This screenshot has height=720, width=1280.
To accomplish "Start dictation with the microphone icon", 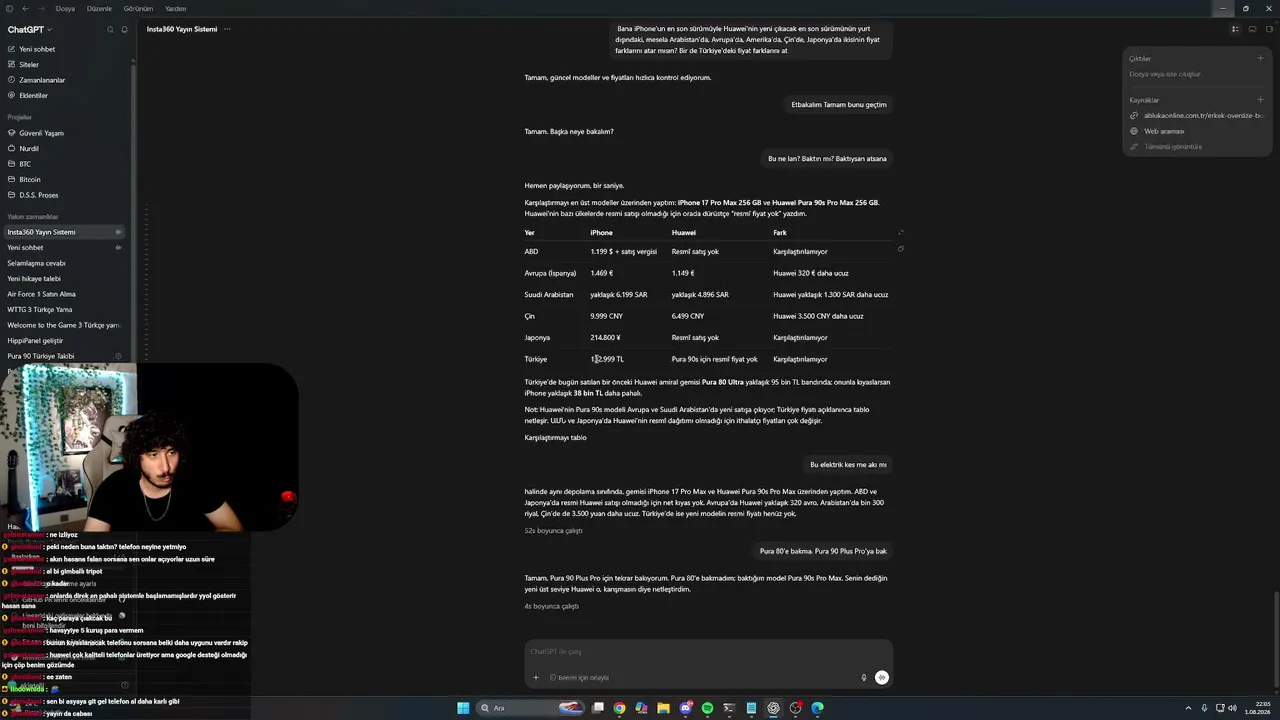I will click(864, 677).
